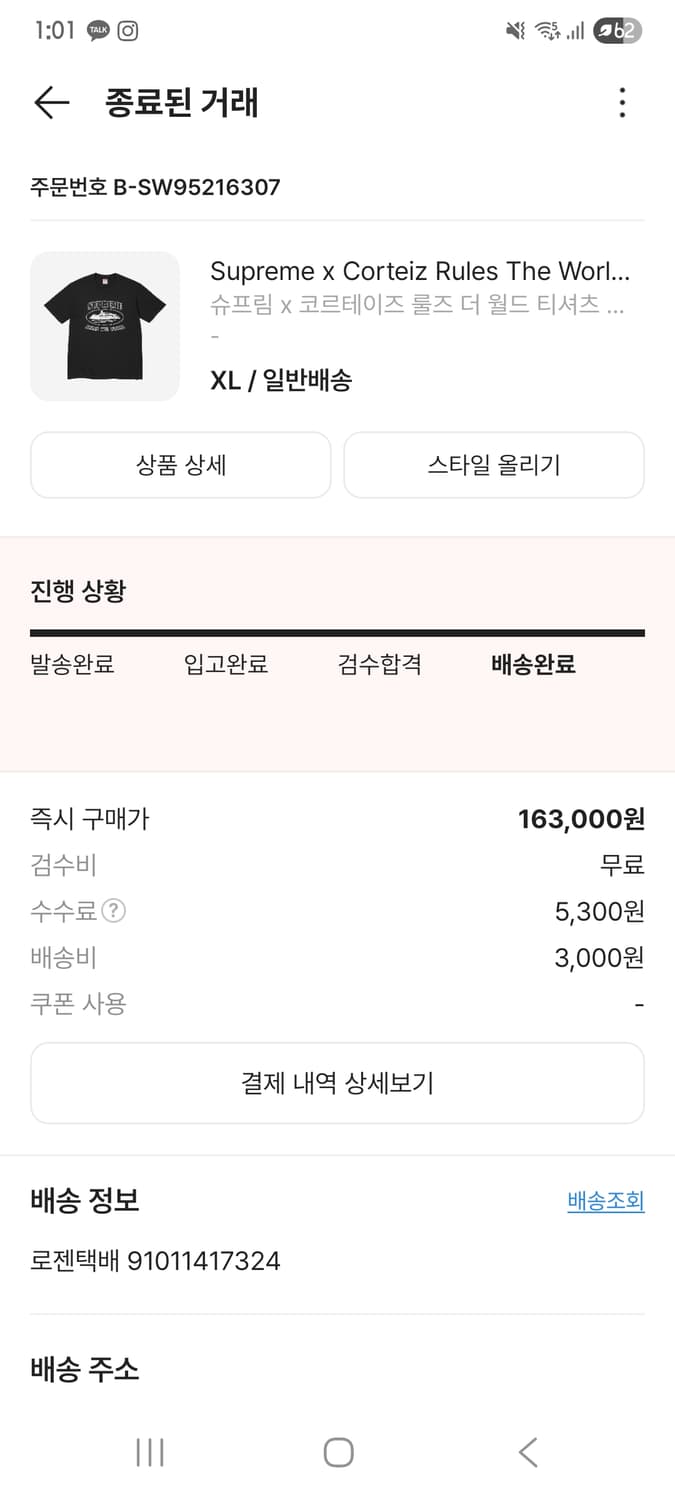Tap the 상품 상세 button
Viewport: 675px width, 1500px height.
(x=180, y=465)
